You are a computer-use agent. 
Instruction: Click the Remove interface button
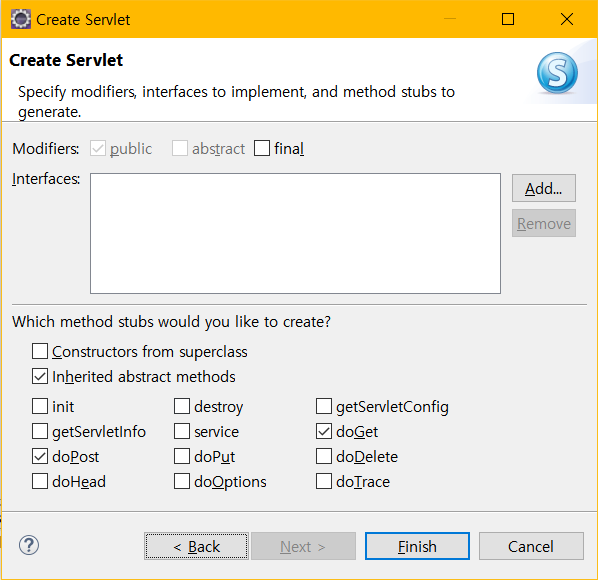(x=544, y=223)
